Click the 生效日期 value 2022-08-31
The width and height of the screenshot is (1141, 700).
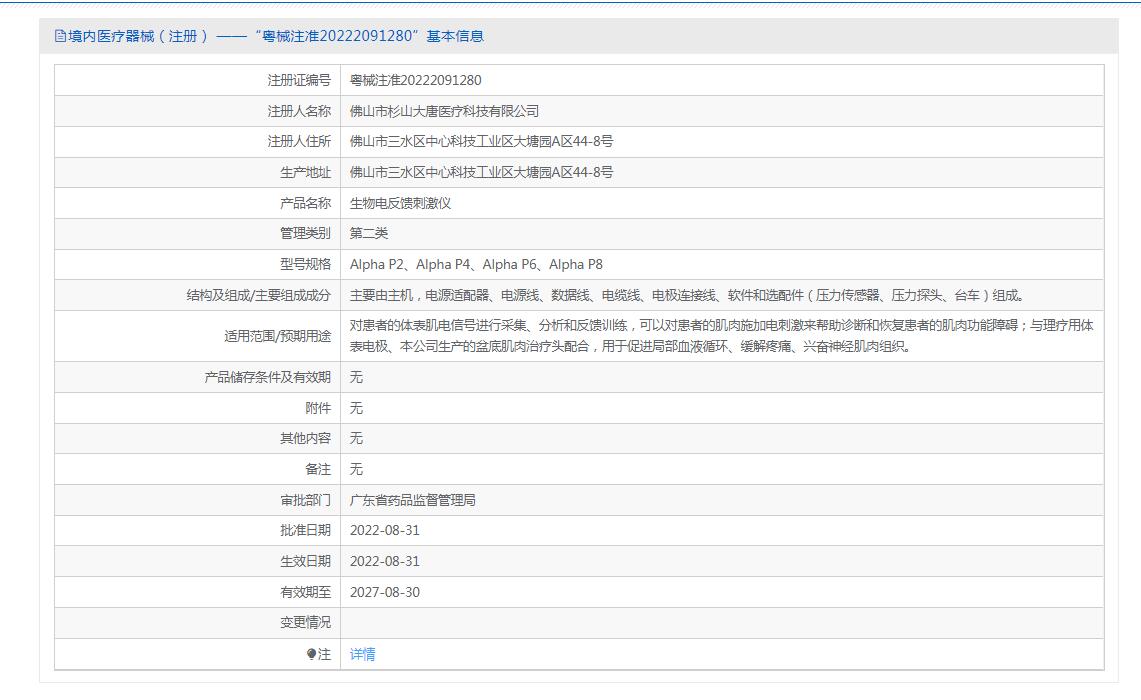click(x=385, y=561)
